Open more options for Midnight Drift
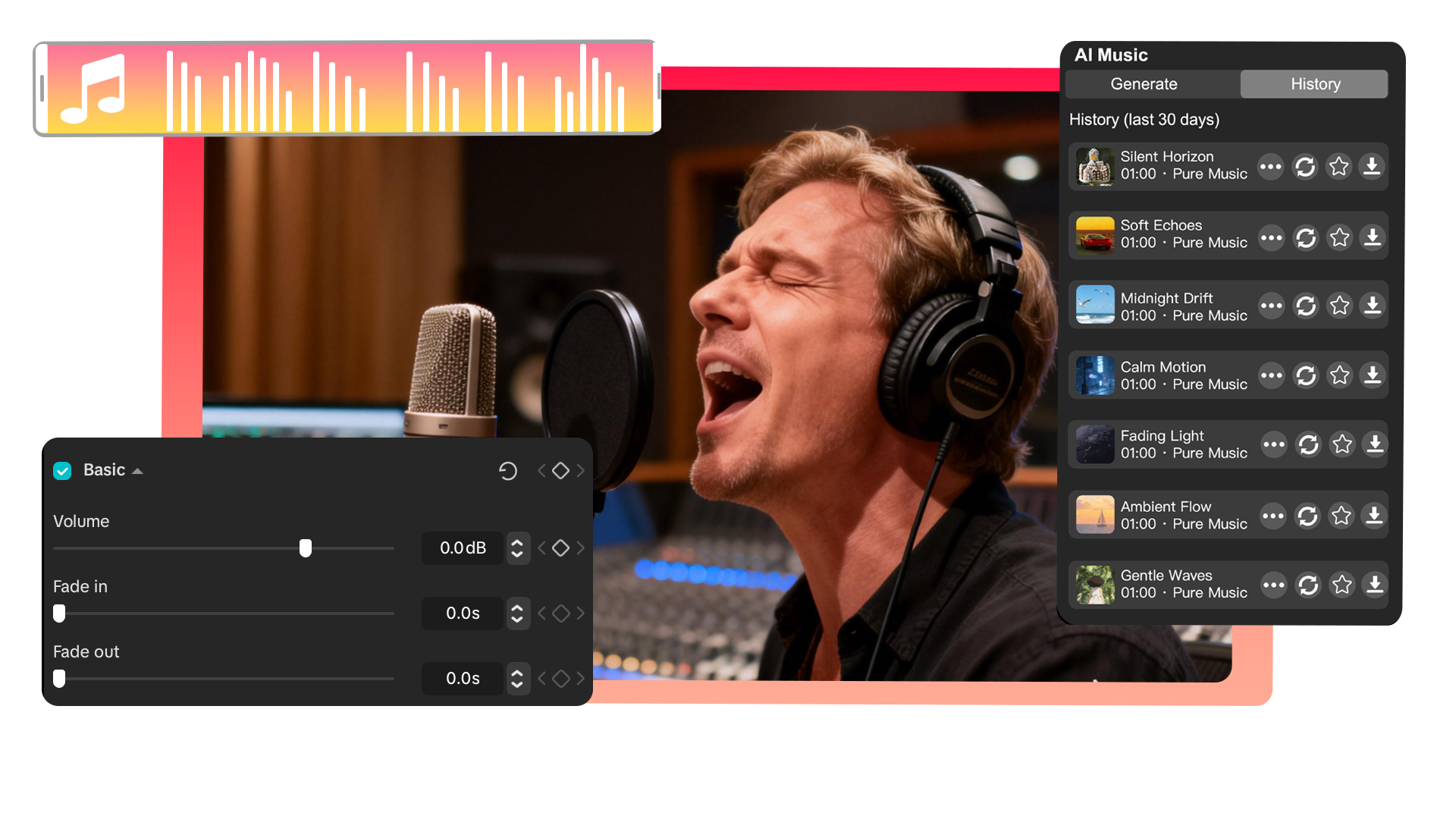 click(1272, 306)
